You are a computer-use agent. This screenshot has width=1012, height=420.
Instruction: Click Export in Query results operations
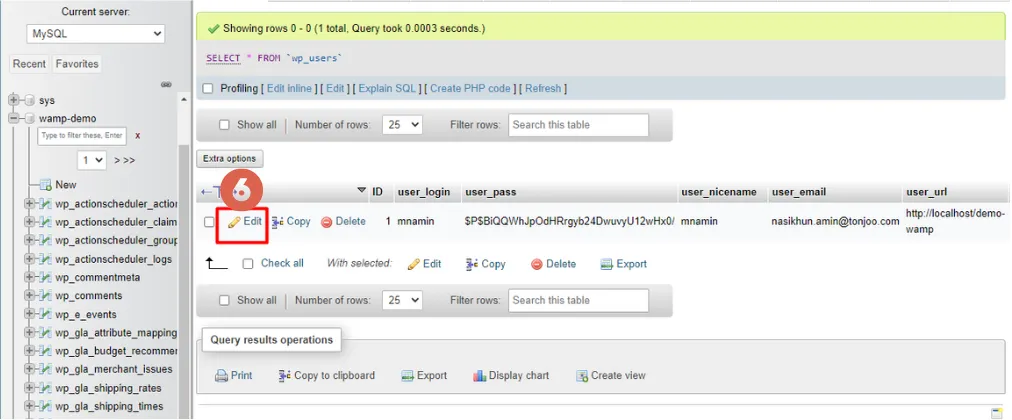click(424, 375)
